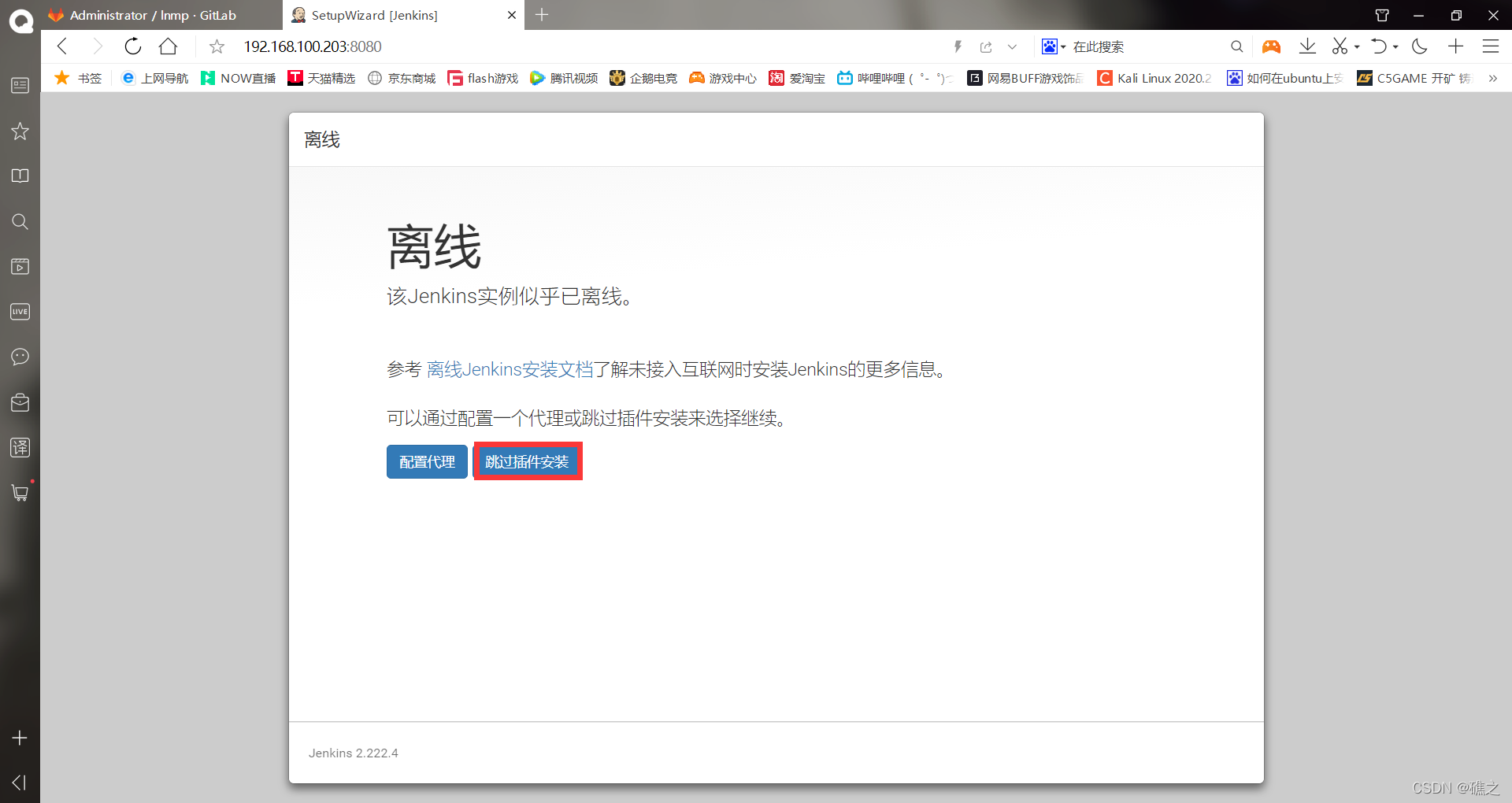Open the 企鹅电竞 bookmark
The height and width of the screenshot is (803, 1512).
643,78
